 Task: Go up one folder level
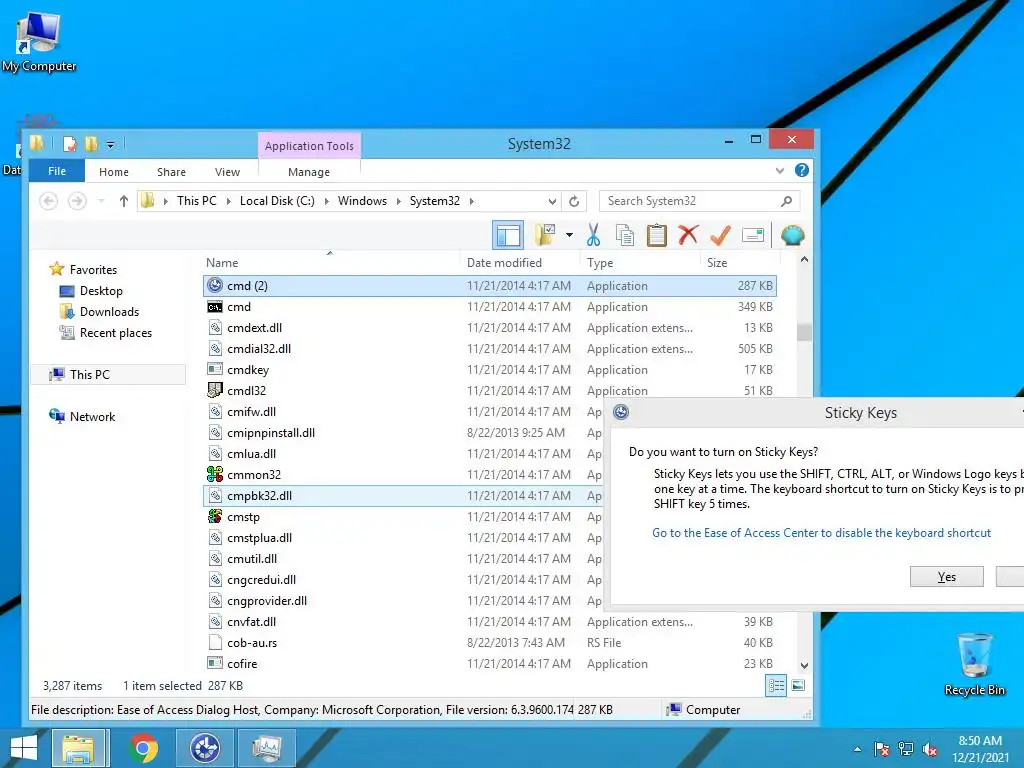[123, 201]
